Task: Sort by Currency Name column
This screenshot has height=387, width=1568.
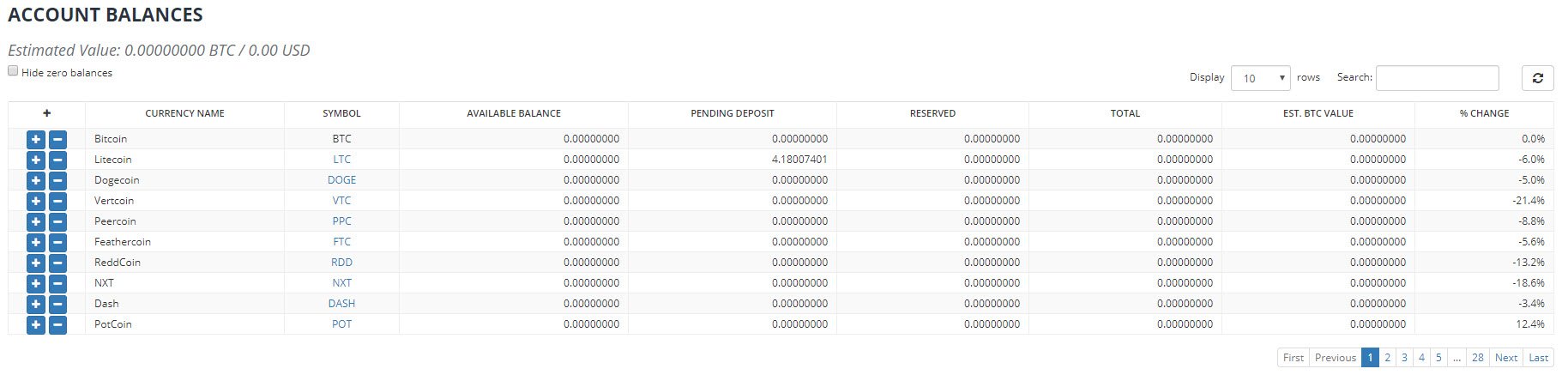Action: point(184,113)
